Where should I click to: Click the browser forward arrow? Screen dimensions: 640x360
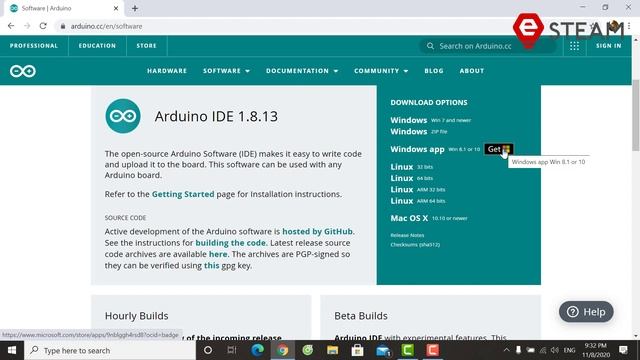coord(27,26)
